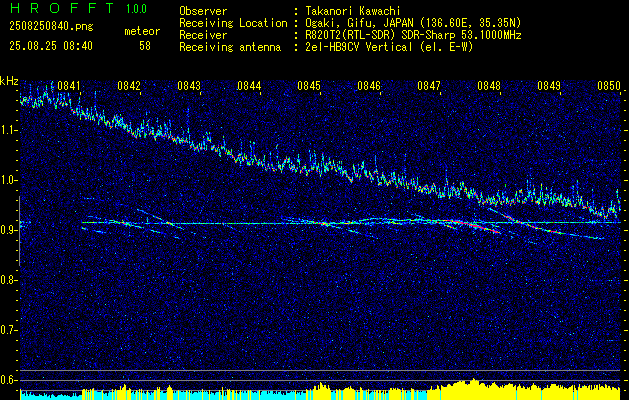Select the filename 2508250840.png
629x400 pixels.
[51, 27]
